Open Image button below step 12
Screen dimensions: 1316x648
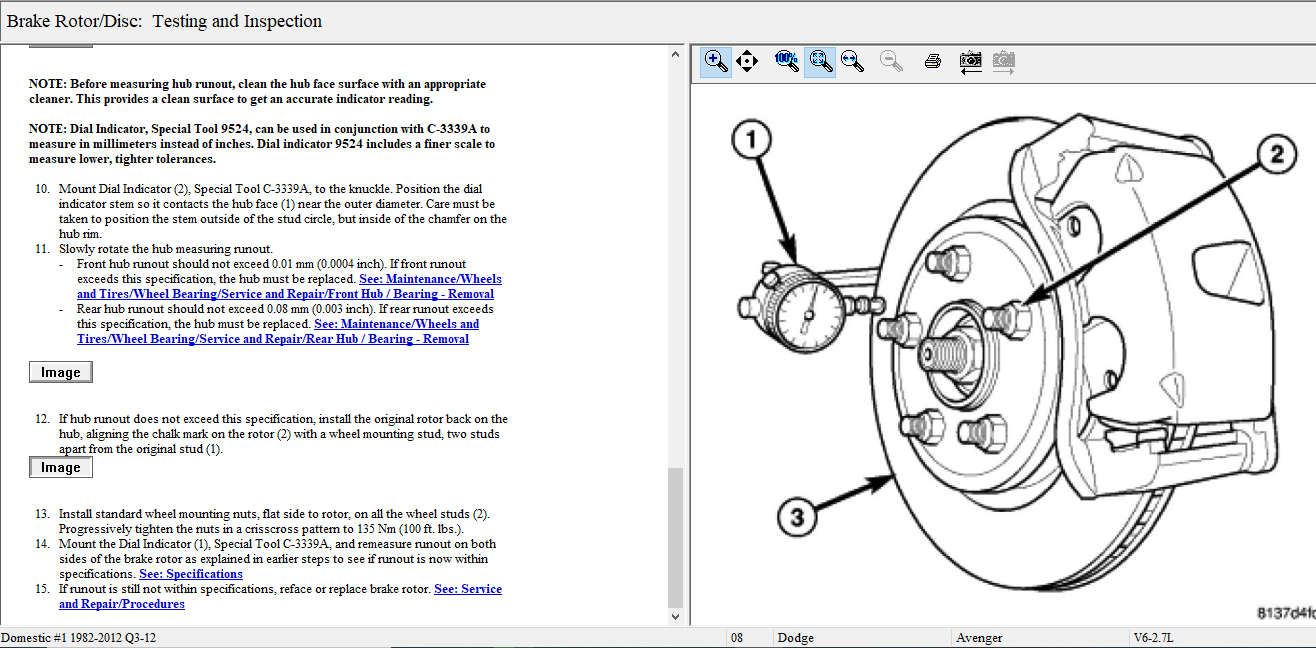point(60,468)
